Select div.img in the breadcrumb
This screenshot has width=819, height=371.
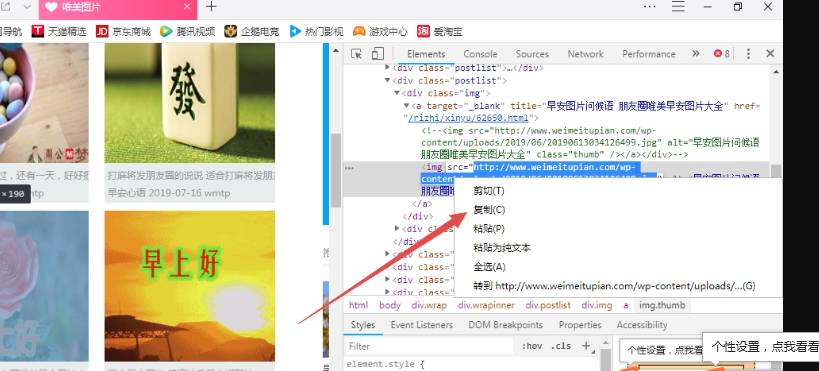pyautogui.click(x=596, y=305)
